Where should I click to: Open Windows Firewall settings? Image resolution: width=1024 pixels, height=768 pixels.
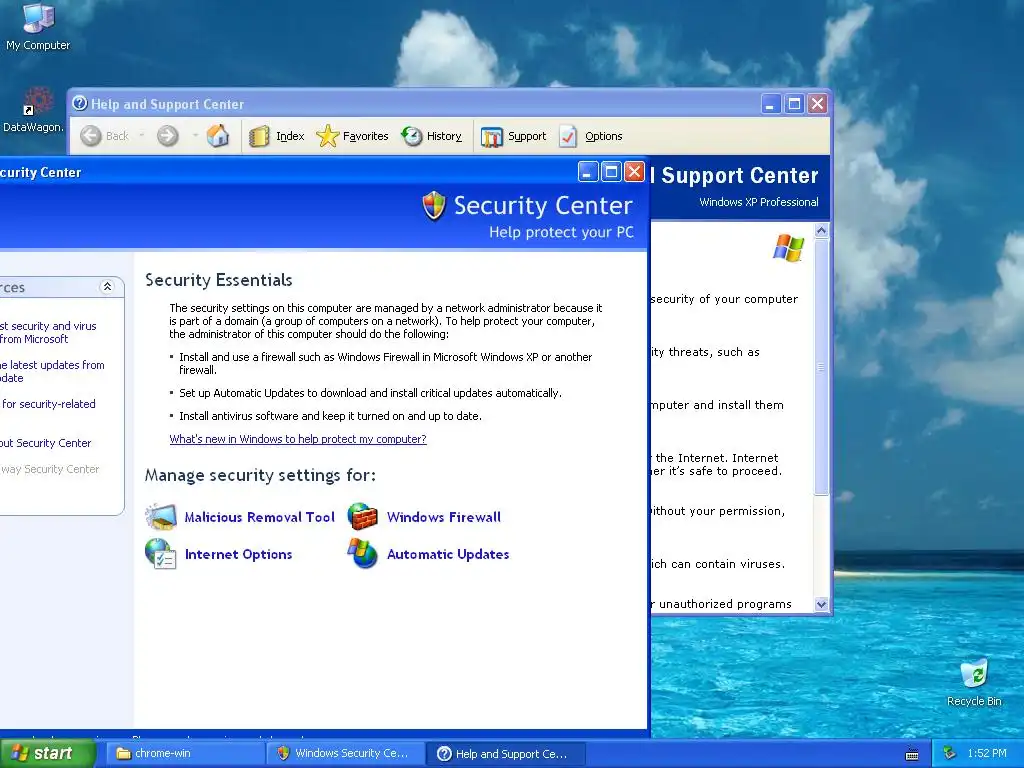click(444, 517)
